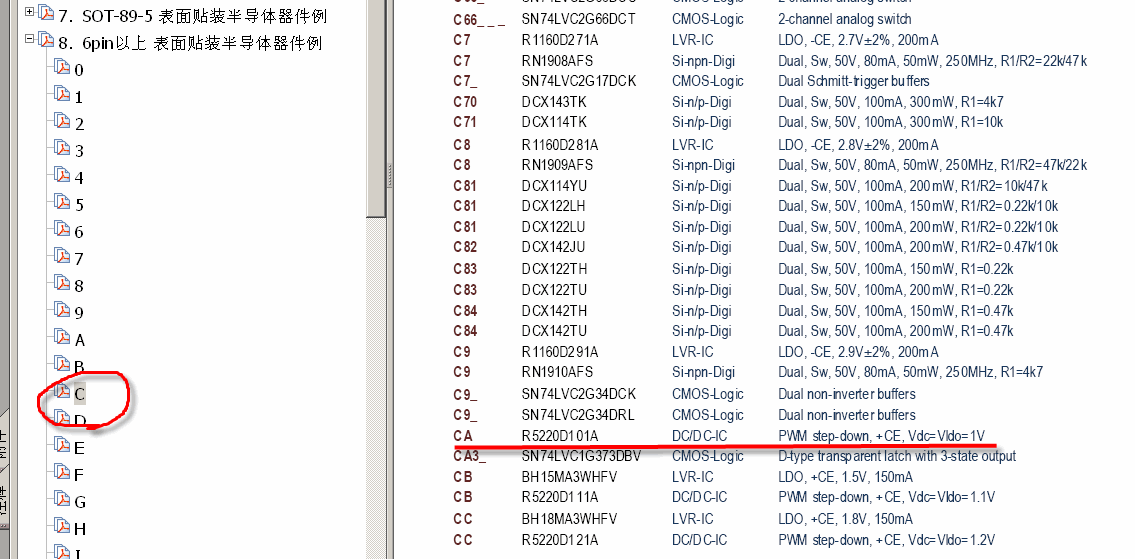The height and width of the screenshot is (559, 1135).
Task: Click the bookmarks panel vertical scrollbar
Action: tap(376, 100)
